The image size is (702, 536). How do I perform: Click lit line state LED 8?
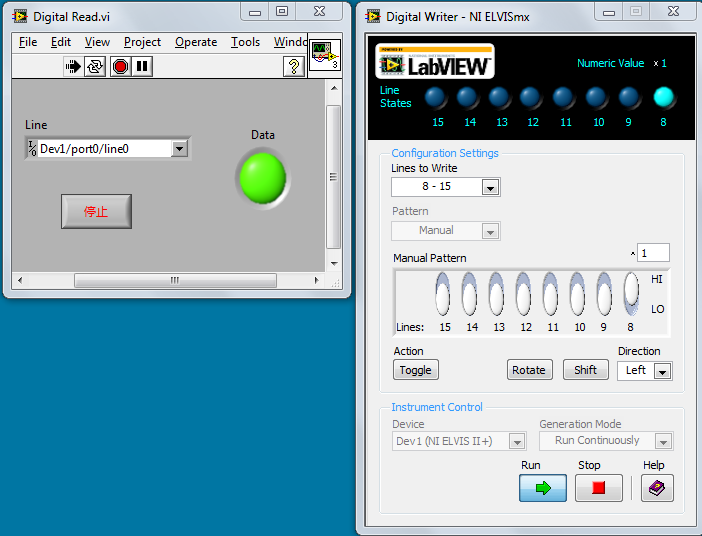[663, 97]
